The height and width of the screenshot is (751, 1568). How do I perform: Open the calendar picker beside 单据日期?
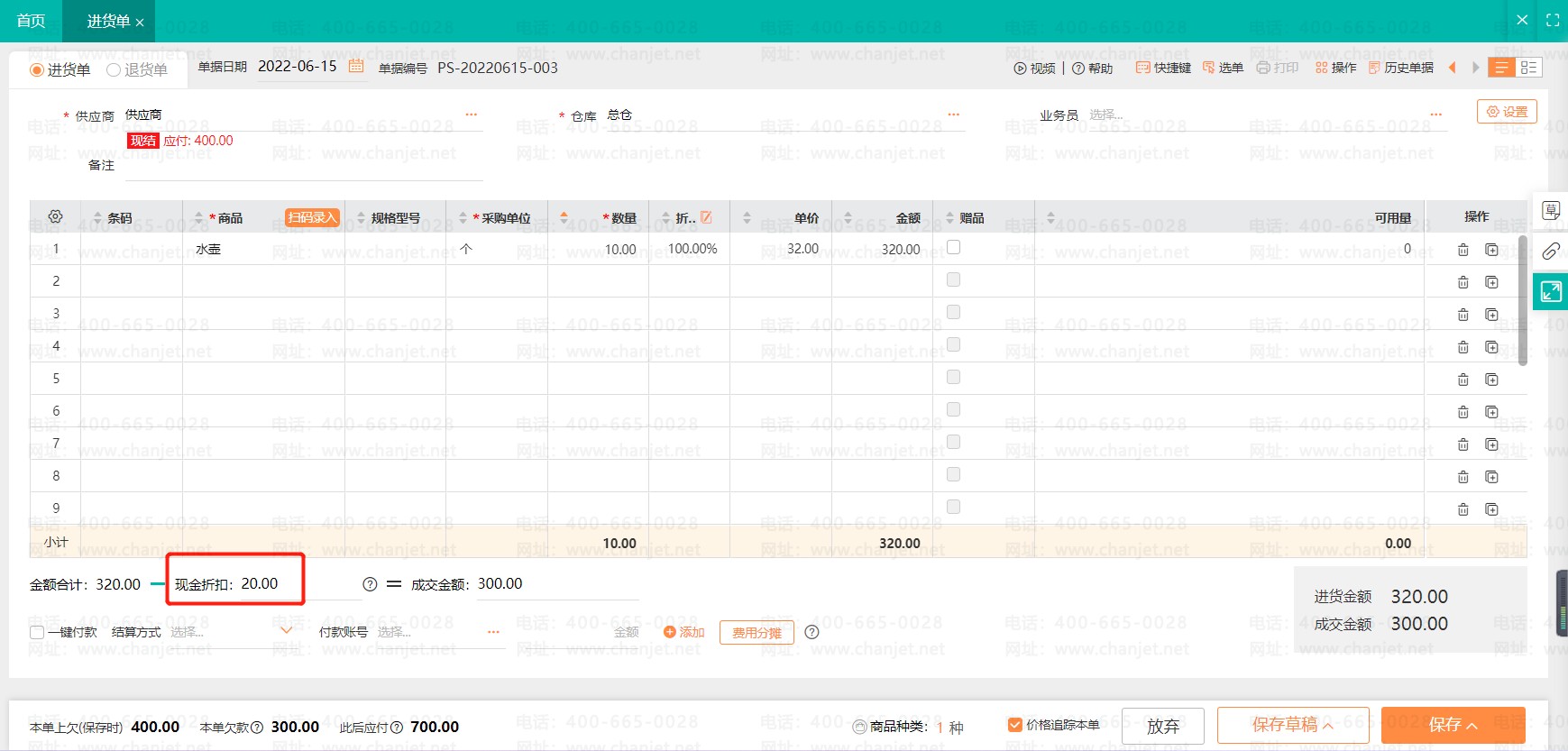coord(356,66)
